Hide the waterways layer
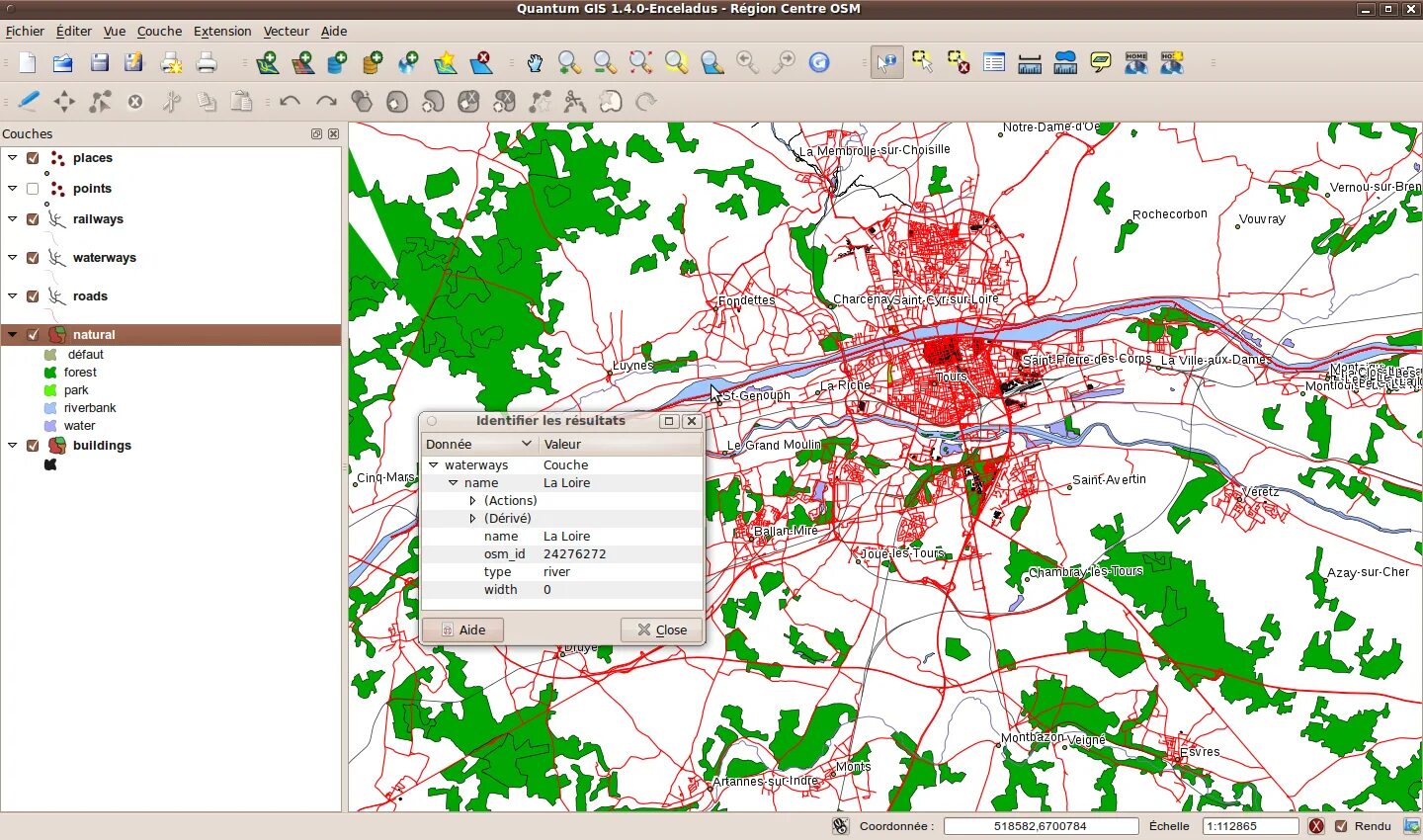 [33, 258]
